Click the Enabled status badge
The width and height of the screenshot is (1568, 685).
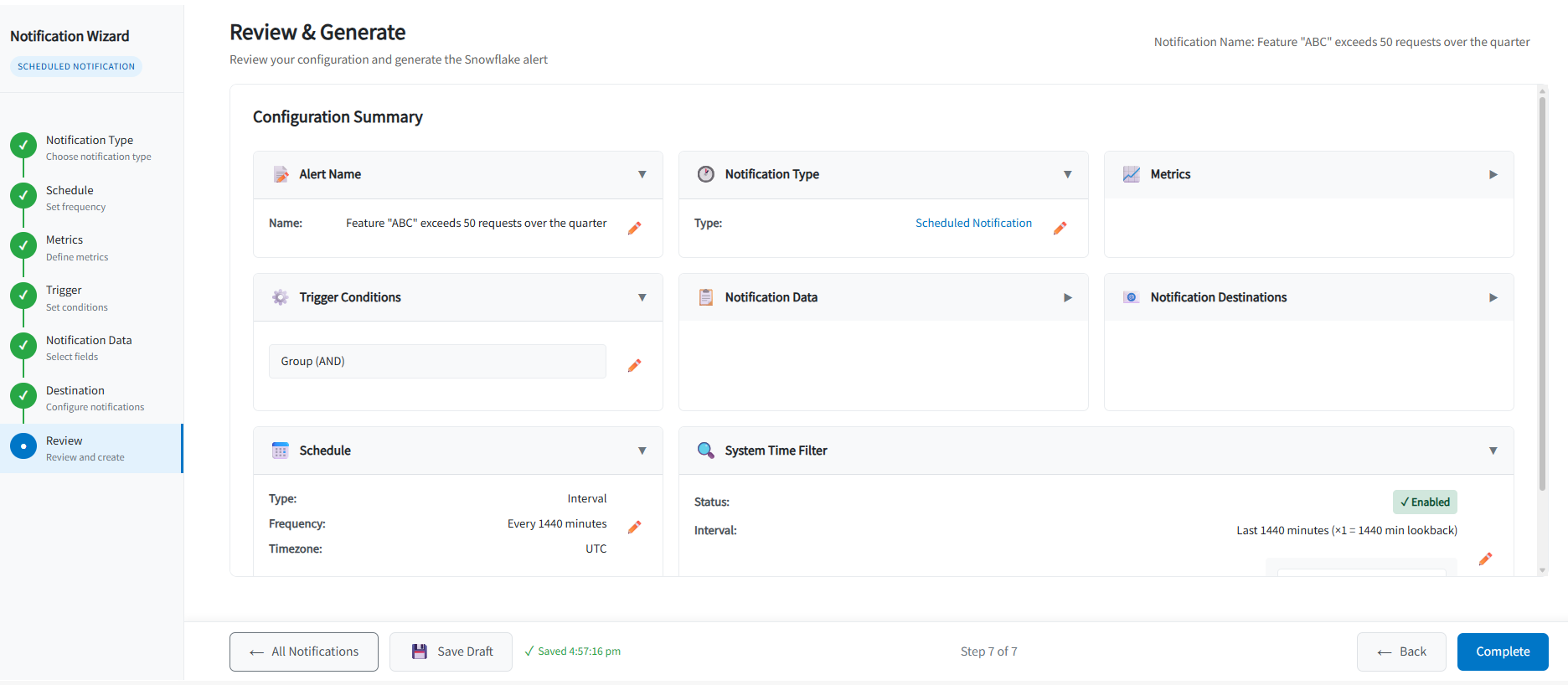tap(1425, 502)
